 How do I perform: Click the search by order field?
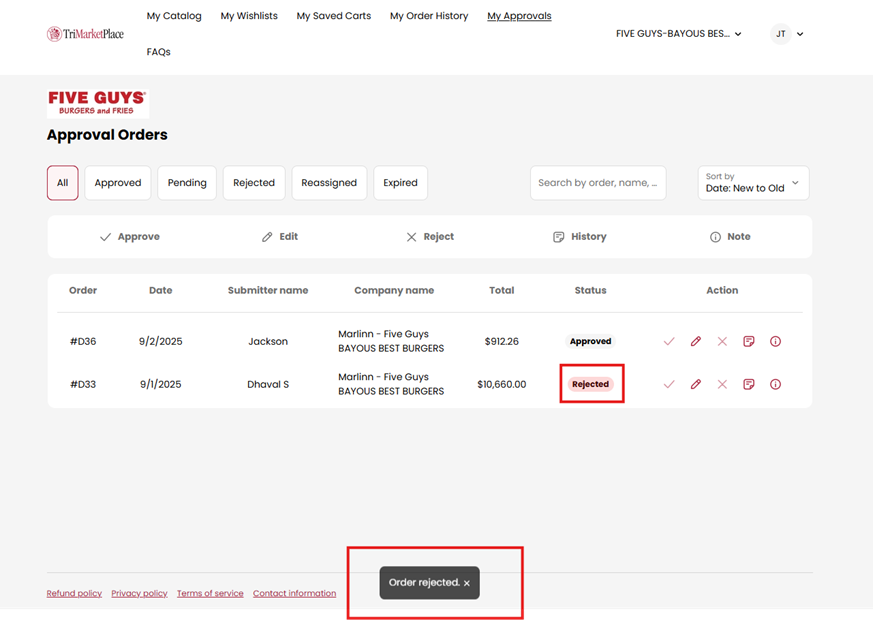pos(597,183)
